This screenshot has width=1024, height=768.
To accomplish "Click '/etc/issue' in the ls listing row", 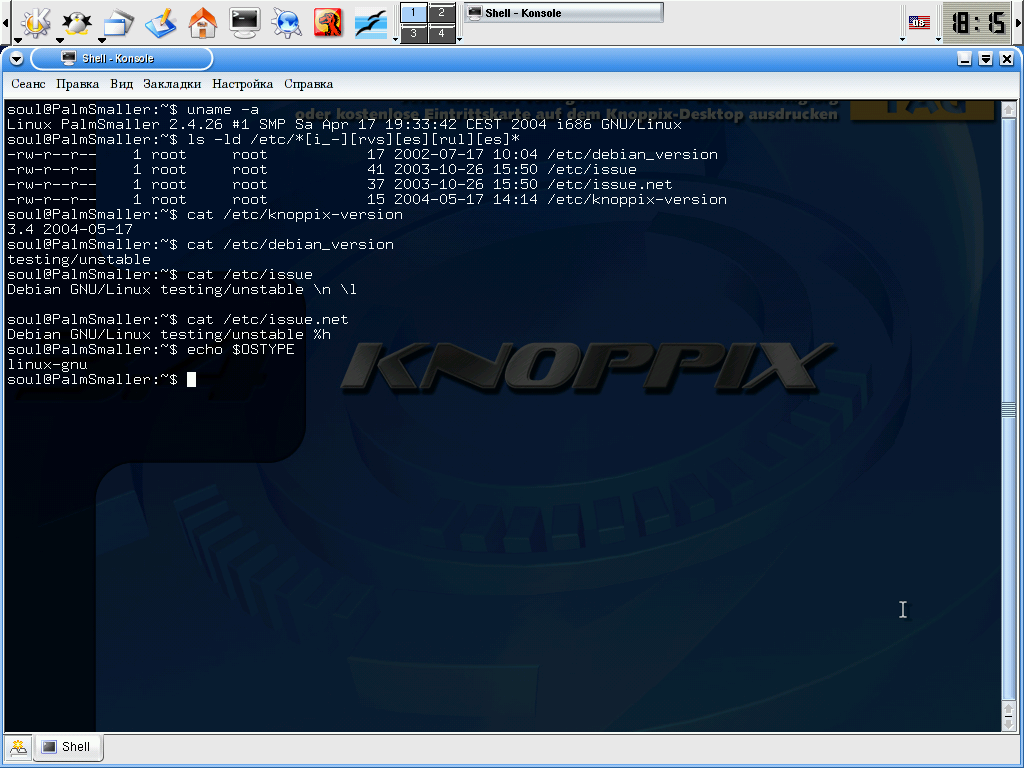I will [x=592, y=170].
